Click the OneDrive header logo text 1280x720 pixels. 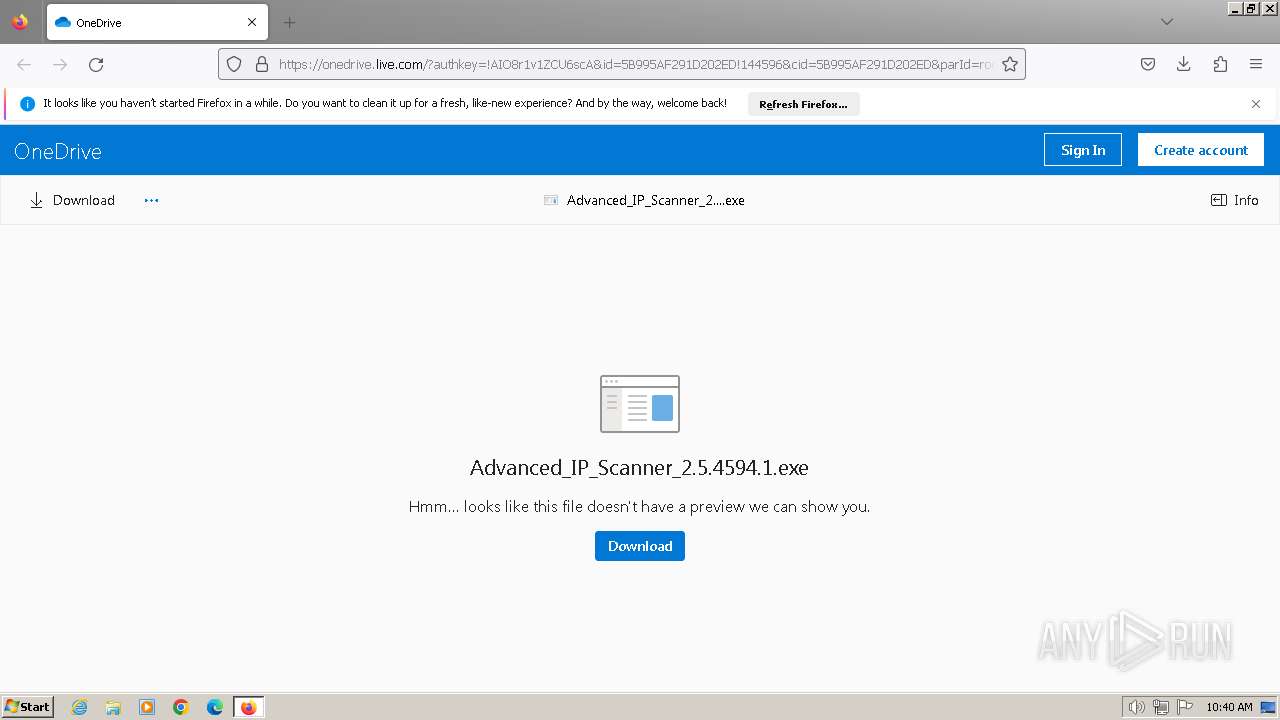point(58,151)
